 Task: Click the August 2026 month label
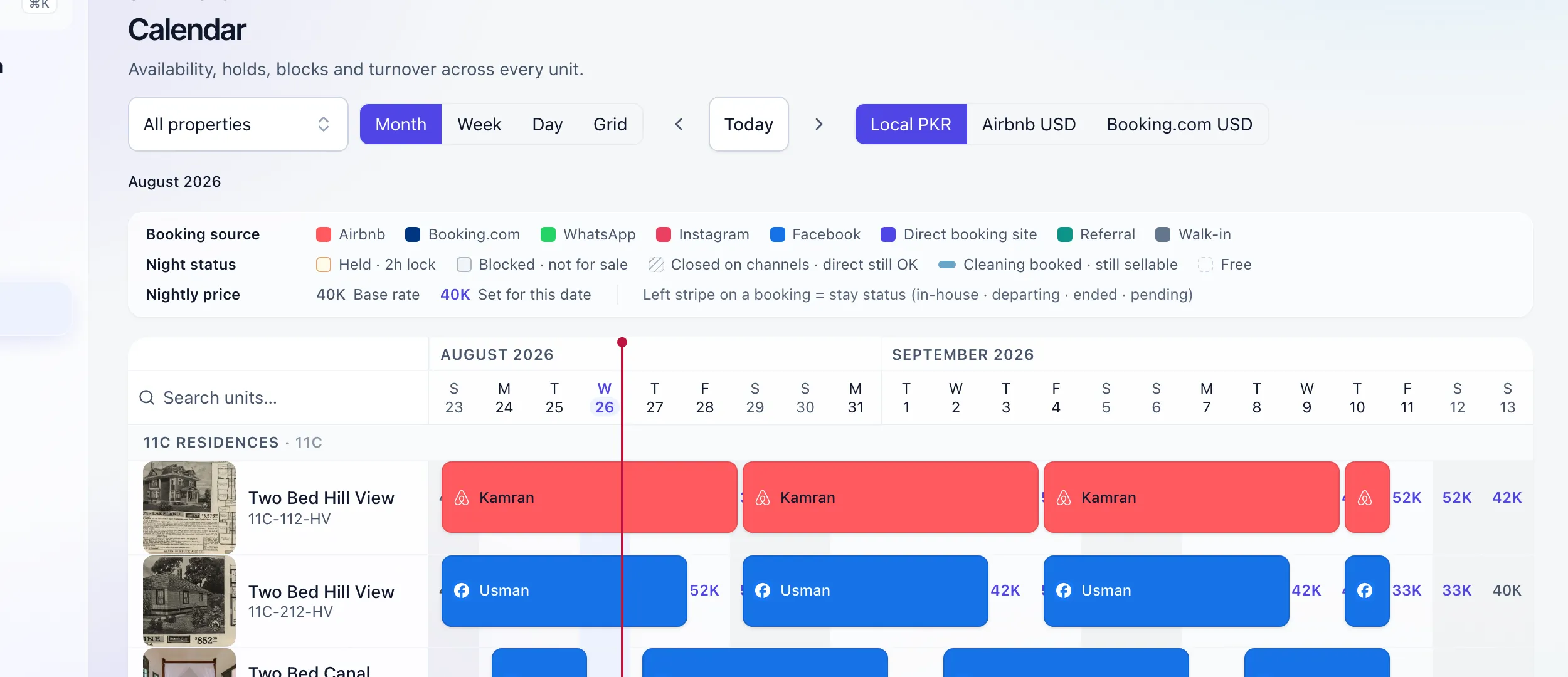[174, 182]
